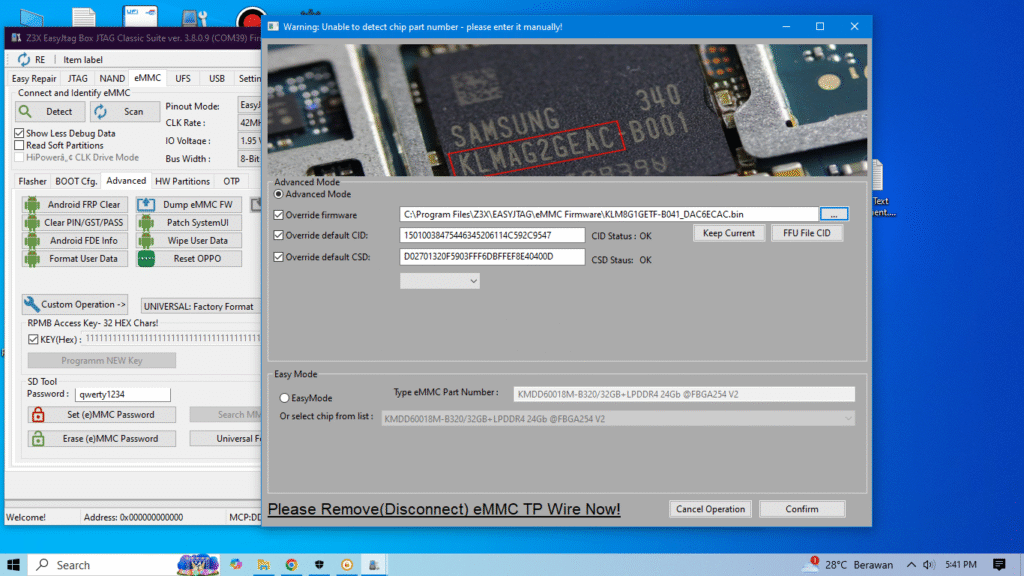1024x576 pixels.
Task: Toggle Override firmware checkbox
Action: point(279,215)
